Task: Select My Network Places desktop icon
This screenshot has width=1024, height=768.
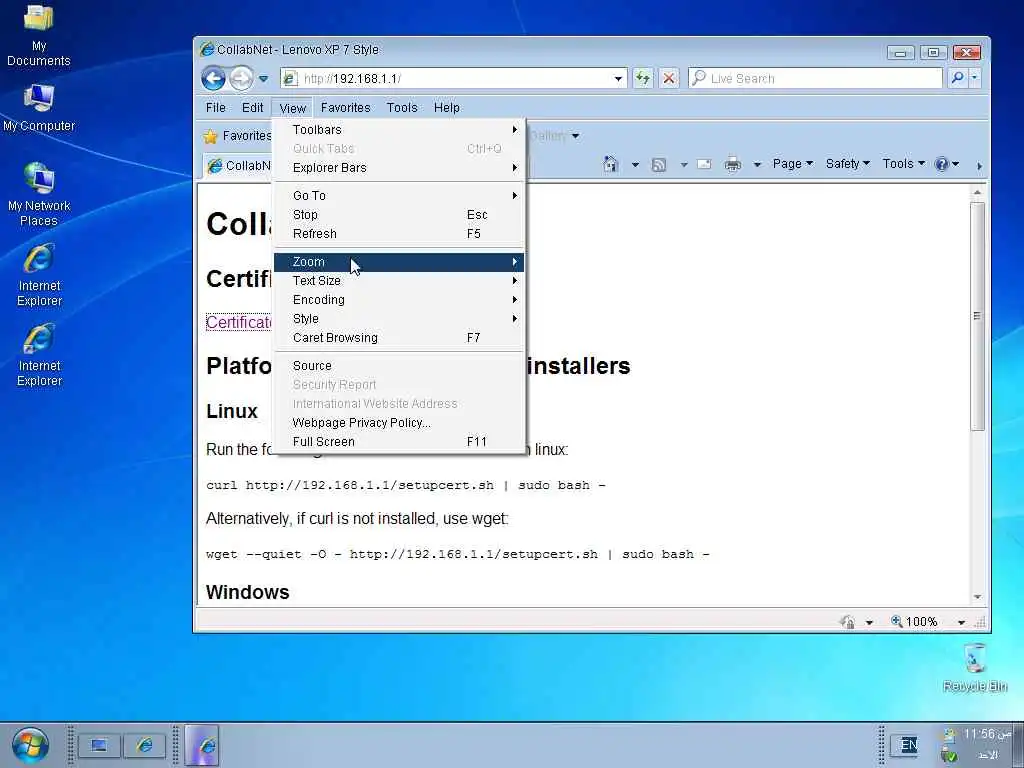Action: pos(39,195)
